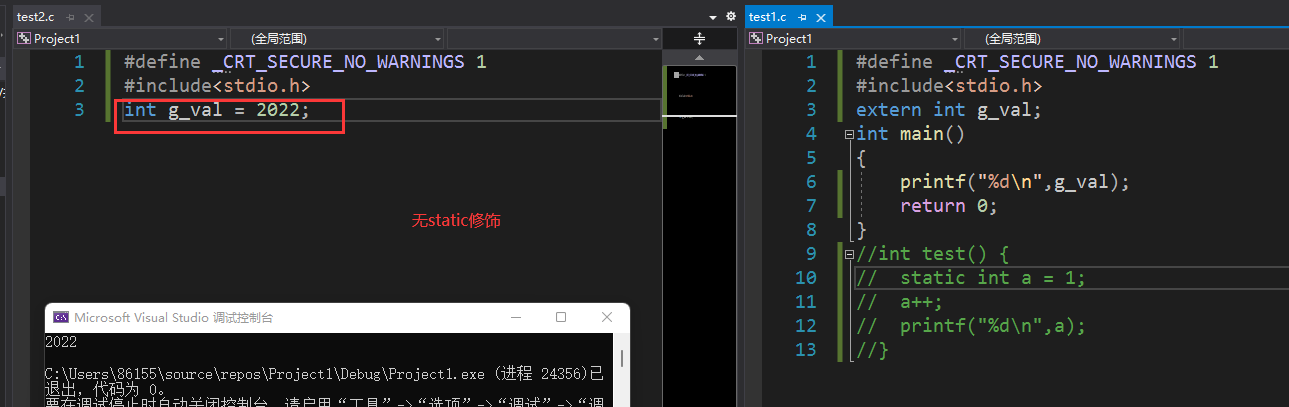Close the test2.c tab
The height and width of the screenshot is (407, 1289).
pyautogui.click(x=87, y=17)
